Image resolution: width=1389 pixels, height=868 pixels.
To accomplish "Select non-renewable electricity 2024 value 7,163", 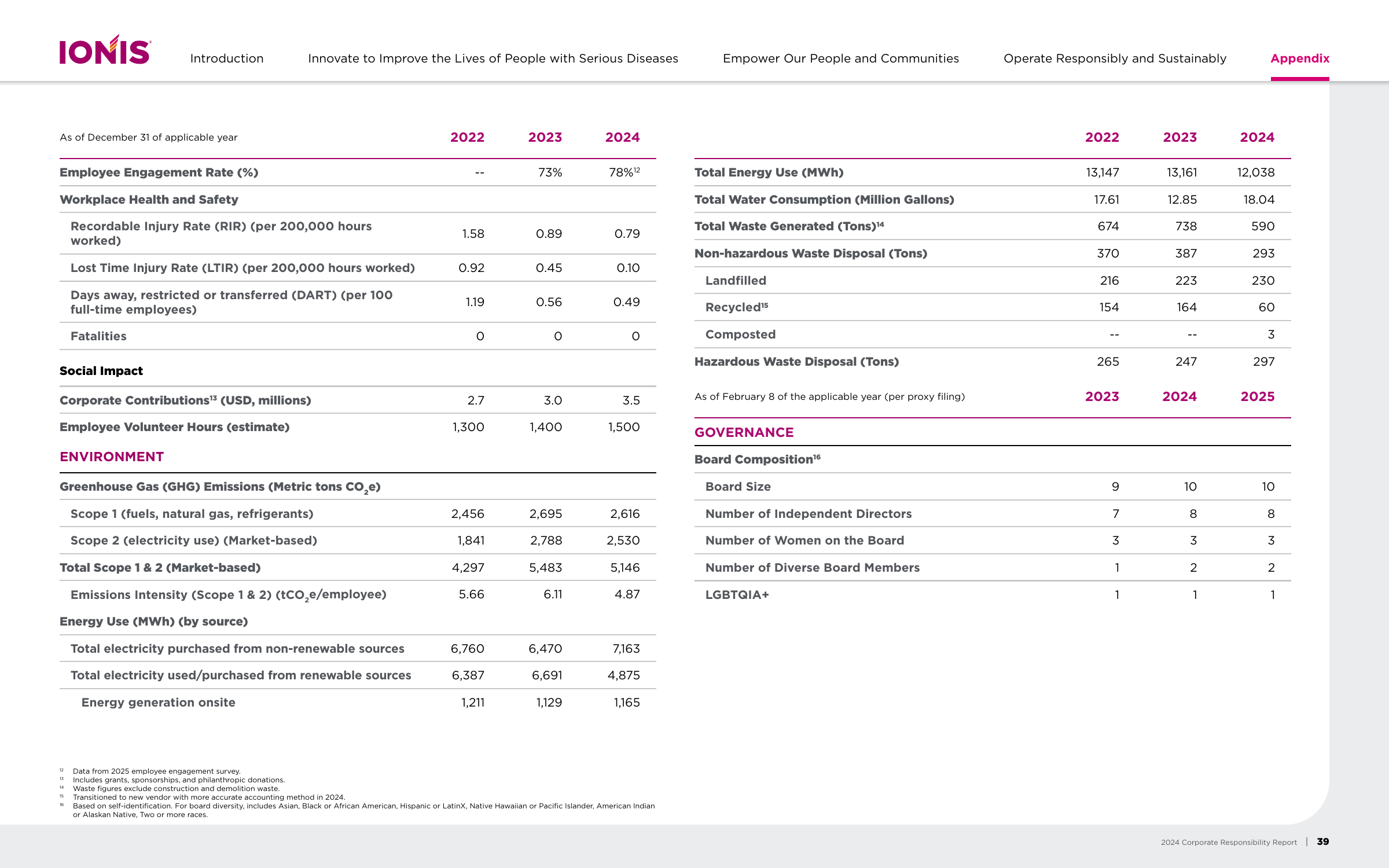I will (626, 649).
